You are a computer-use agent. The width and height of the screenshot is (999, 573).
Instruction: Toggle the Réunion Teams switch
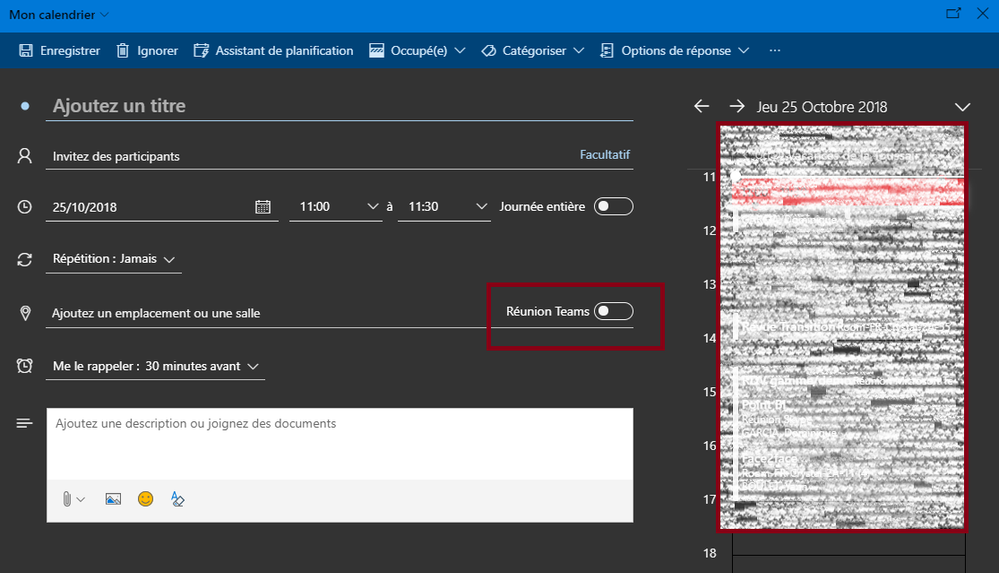[614, 311]
